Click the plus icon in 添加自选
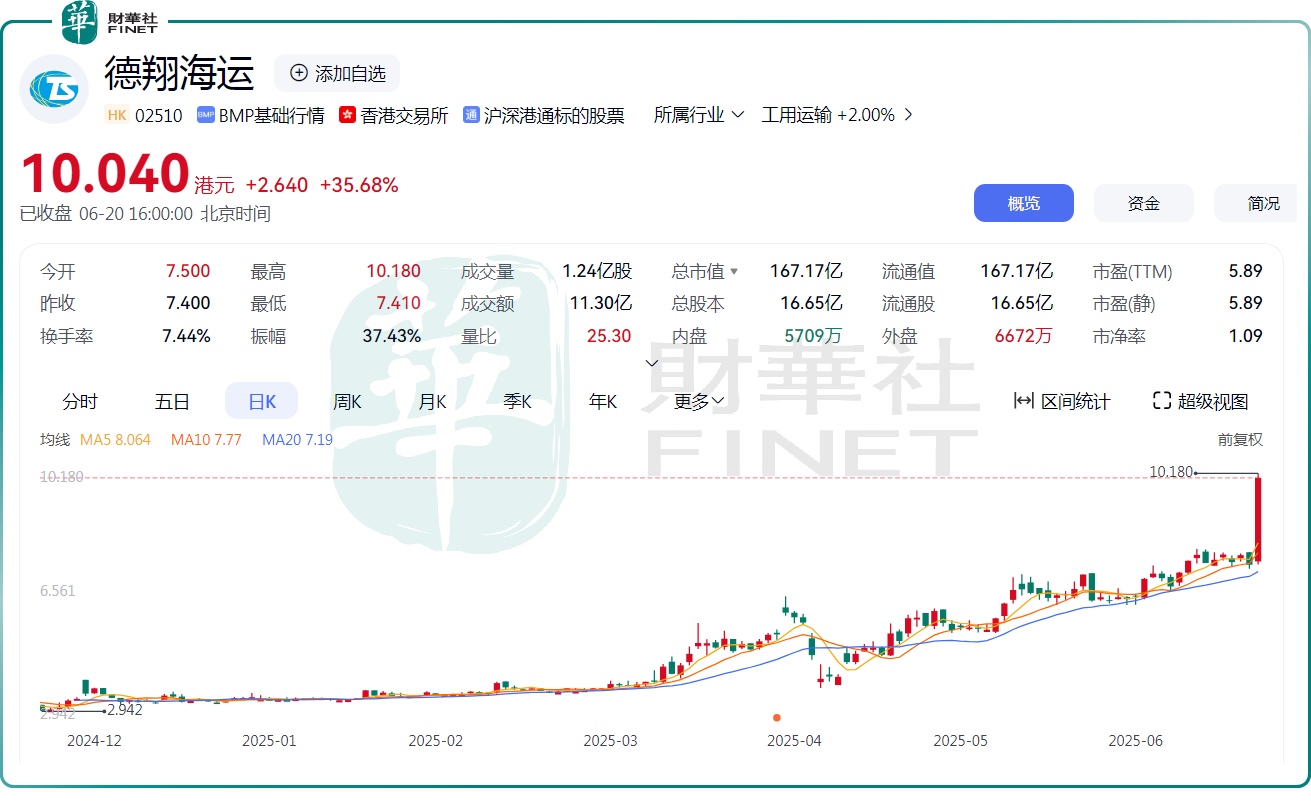The height and width of the screenshot is (808, 1311). (299, 73)
